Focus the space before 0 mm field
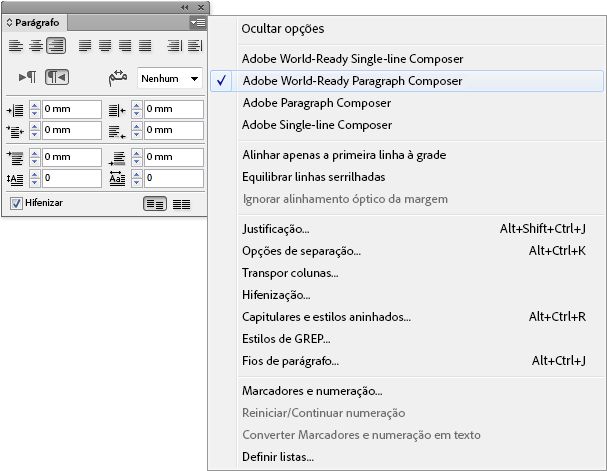 point(72,157)
